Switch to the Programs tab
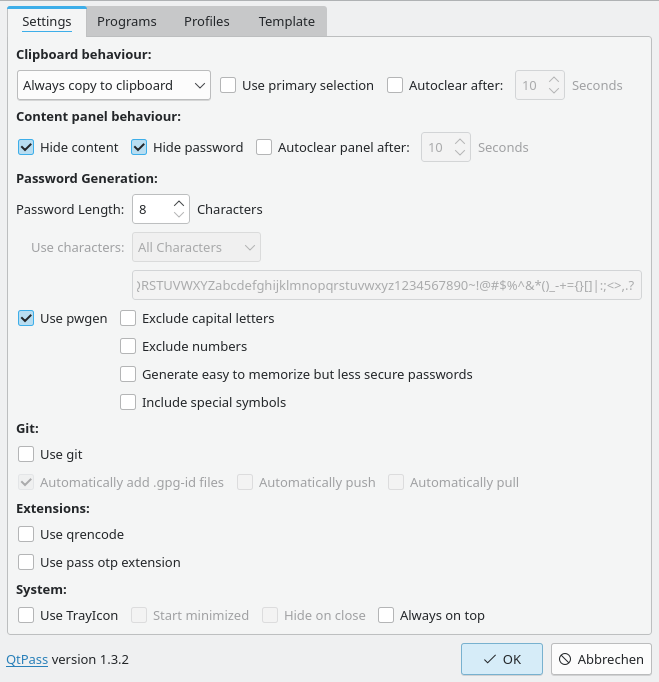 coord(127,21)
